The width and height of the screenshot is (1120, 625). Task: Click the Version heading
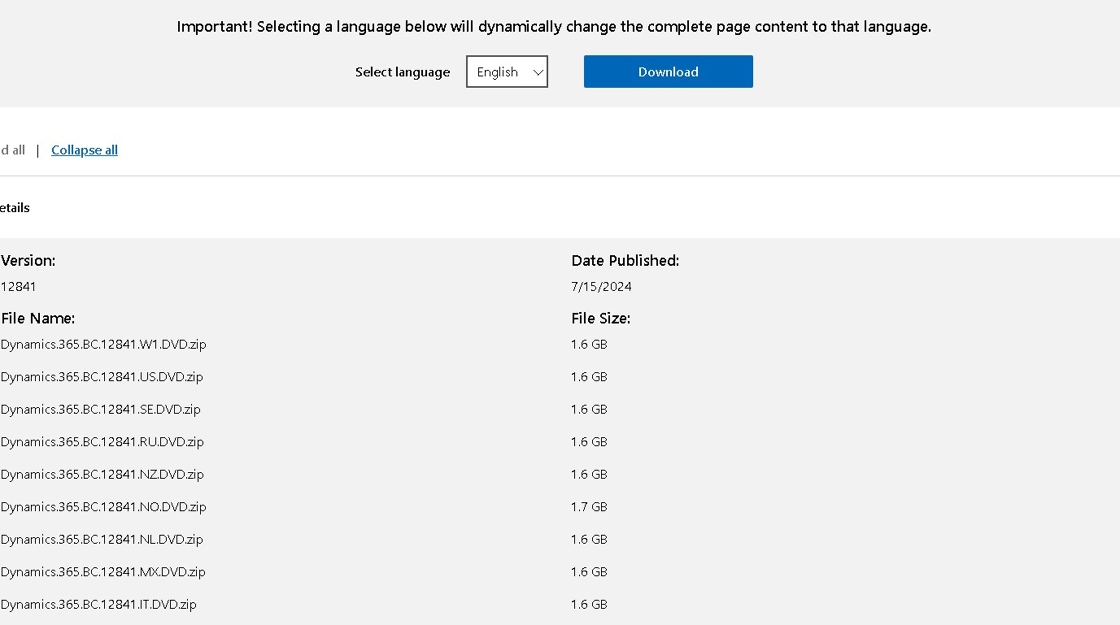28,261
